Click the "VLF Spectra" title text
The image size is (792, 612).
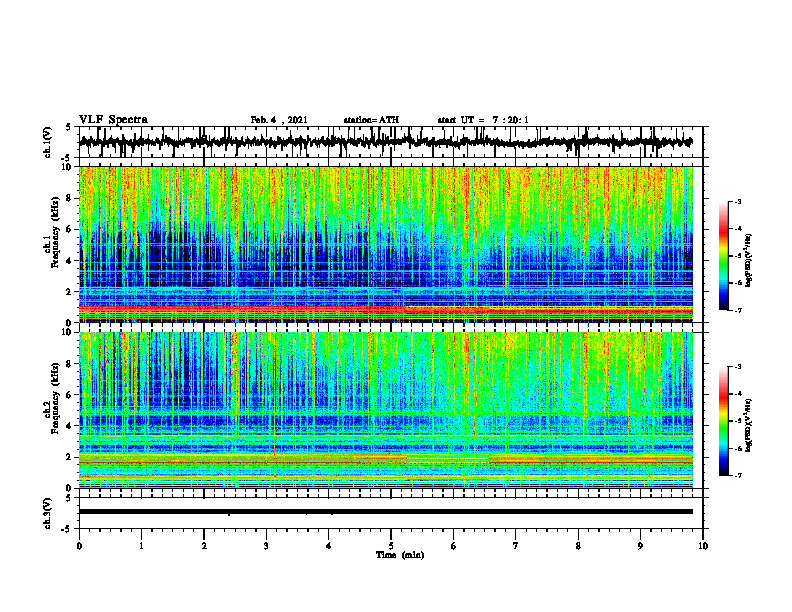tap(114, 120)
